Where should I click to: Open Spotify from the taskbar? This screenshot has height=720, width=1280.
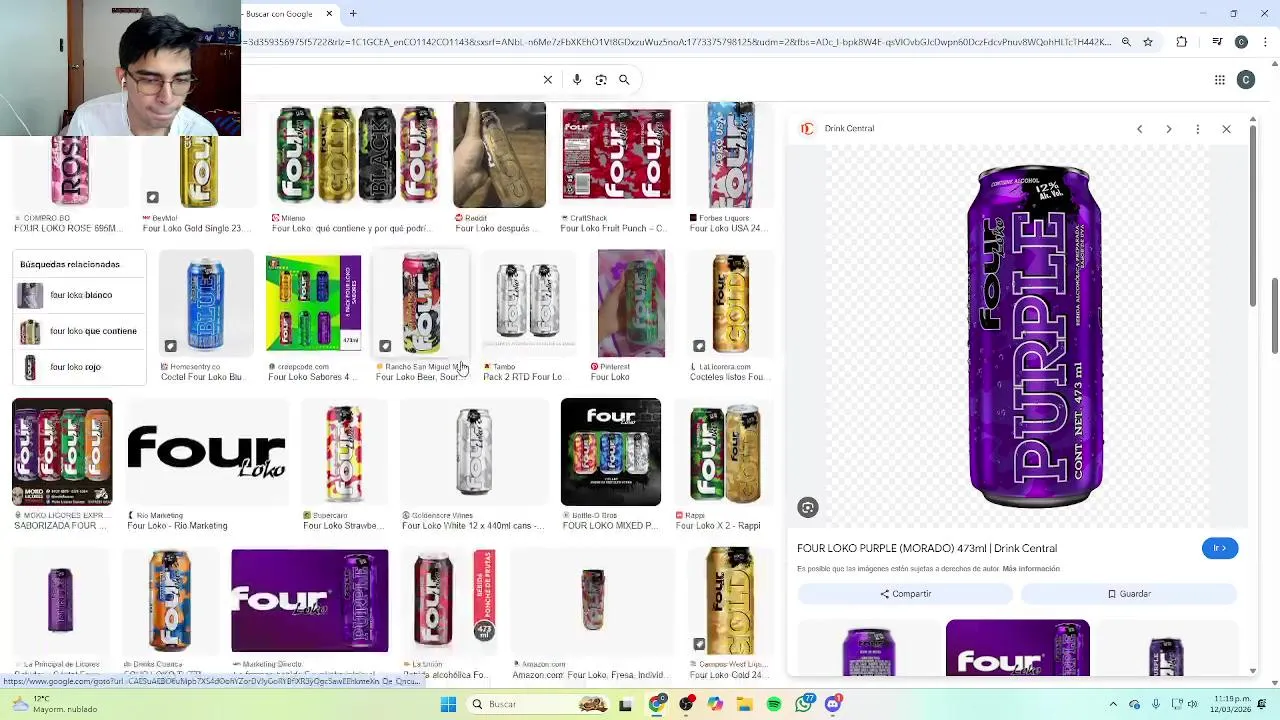coord(774,704)
